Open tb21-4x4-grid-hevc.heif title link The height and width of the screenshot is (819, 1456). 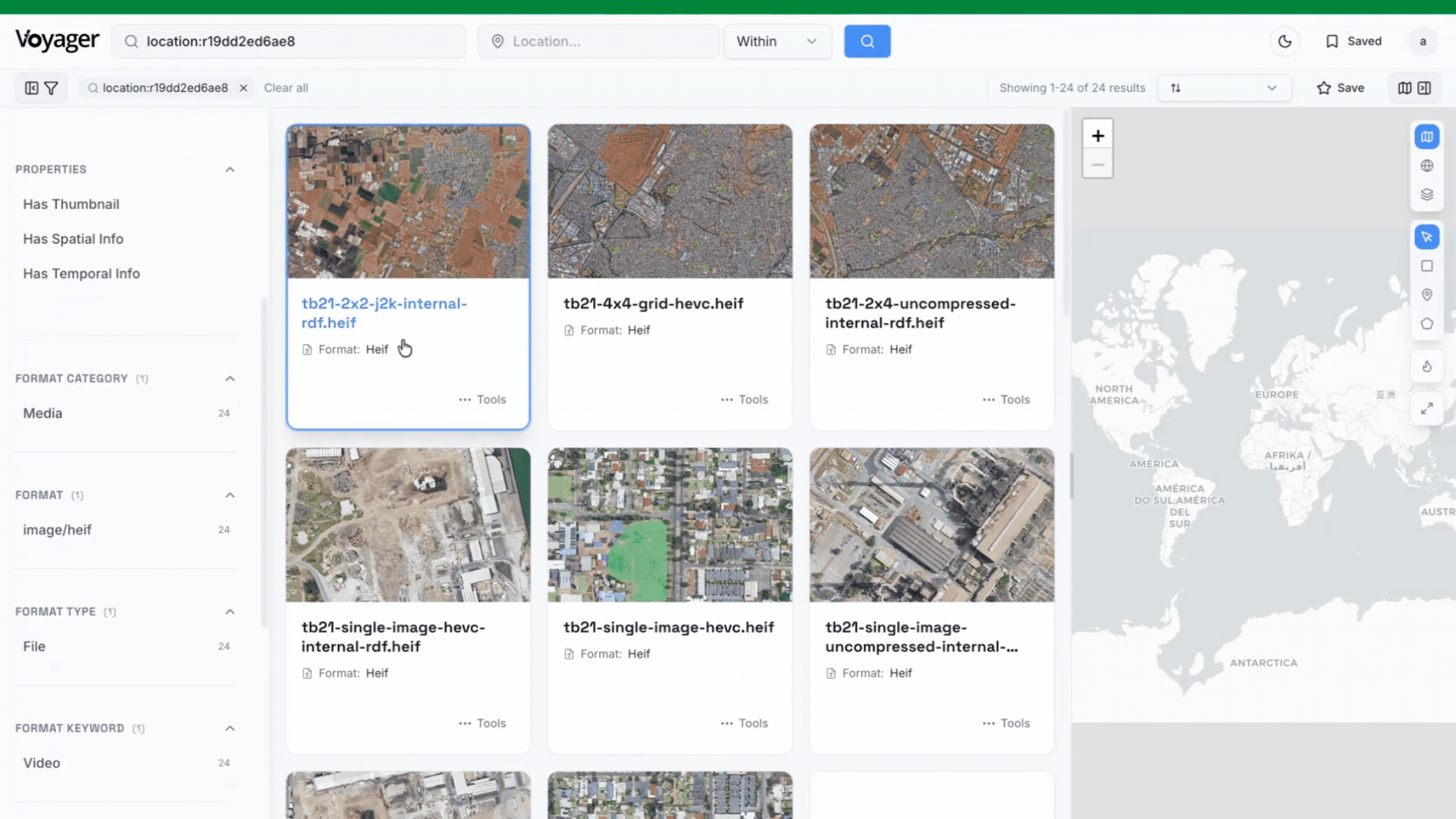(x=653, y=303)
